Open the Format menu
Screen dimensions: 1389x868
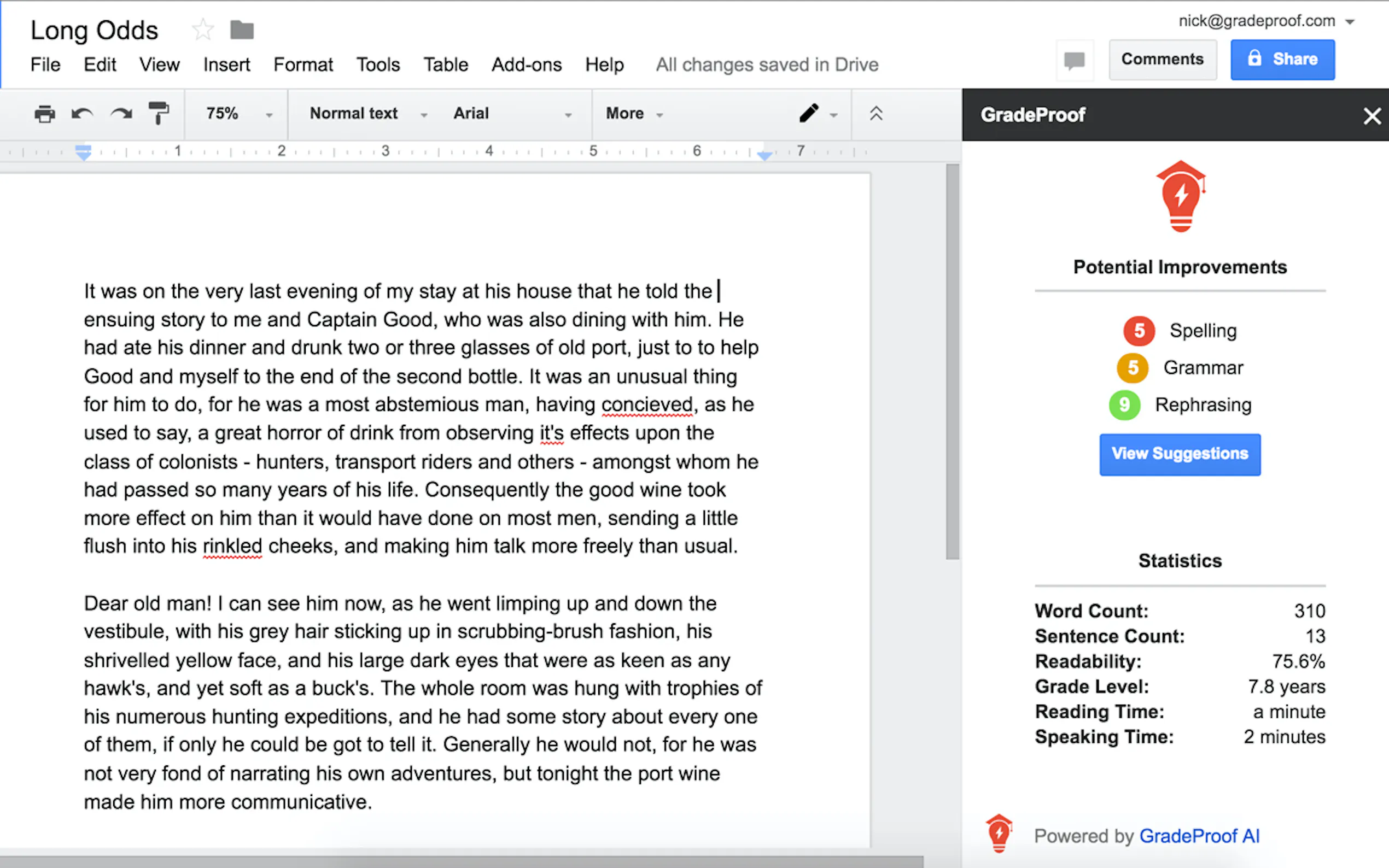[302, 65]
